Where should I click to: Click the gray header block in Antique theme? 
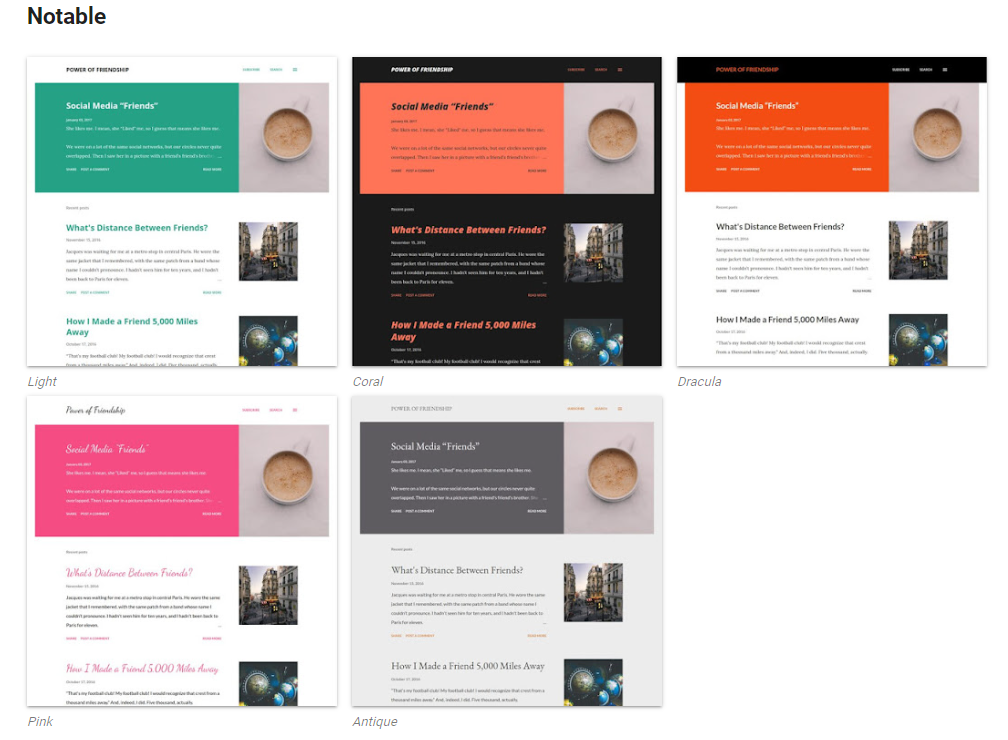[462, 478]
